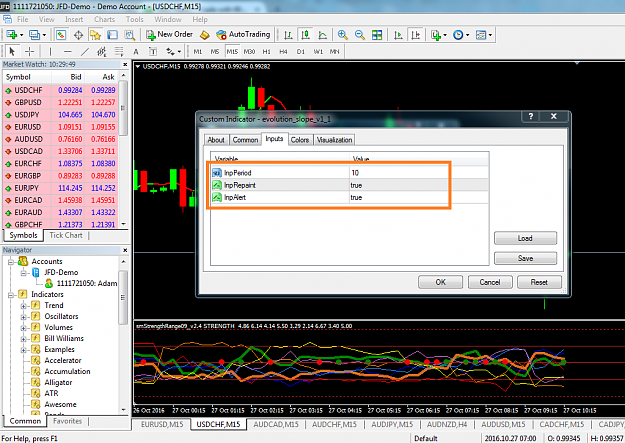Toggle the AutoTrading button
The image size is (625, 443).
click(x=243, y=35)
